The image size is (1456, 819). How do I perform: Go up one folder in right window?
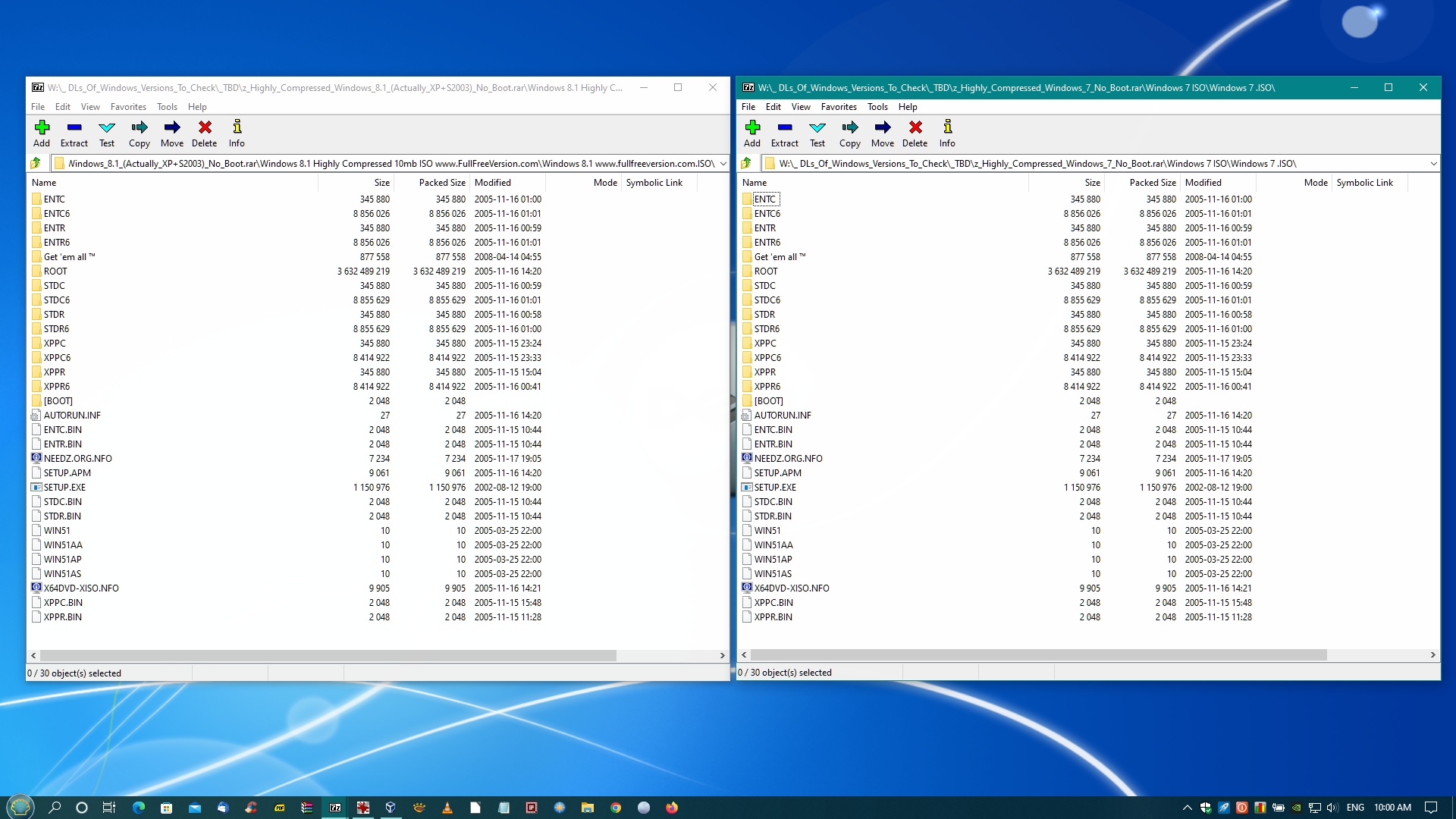pos(746,163)
